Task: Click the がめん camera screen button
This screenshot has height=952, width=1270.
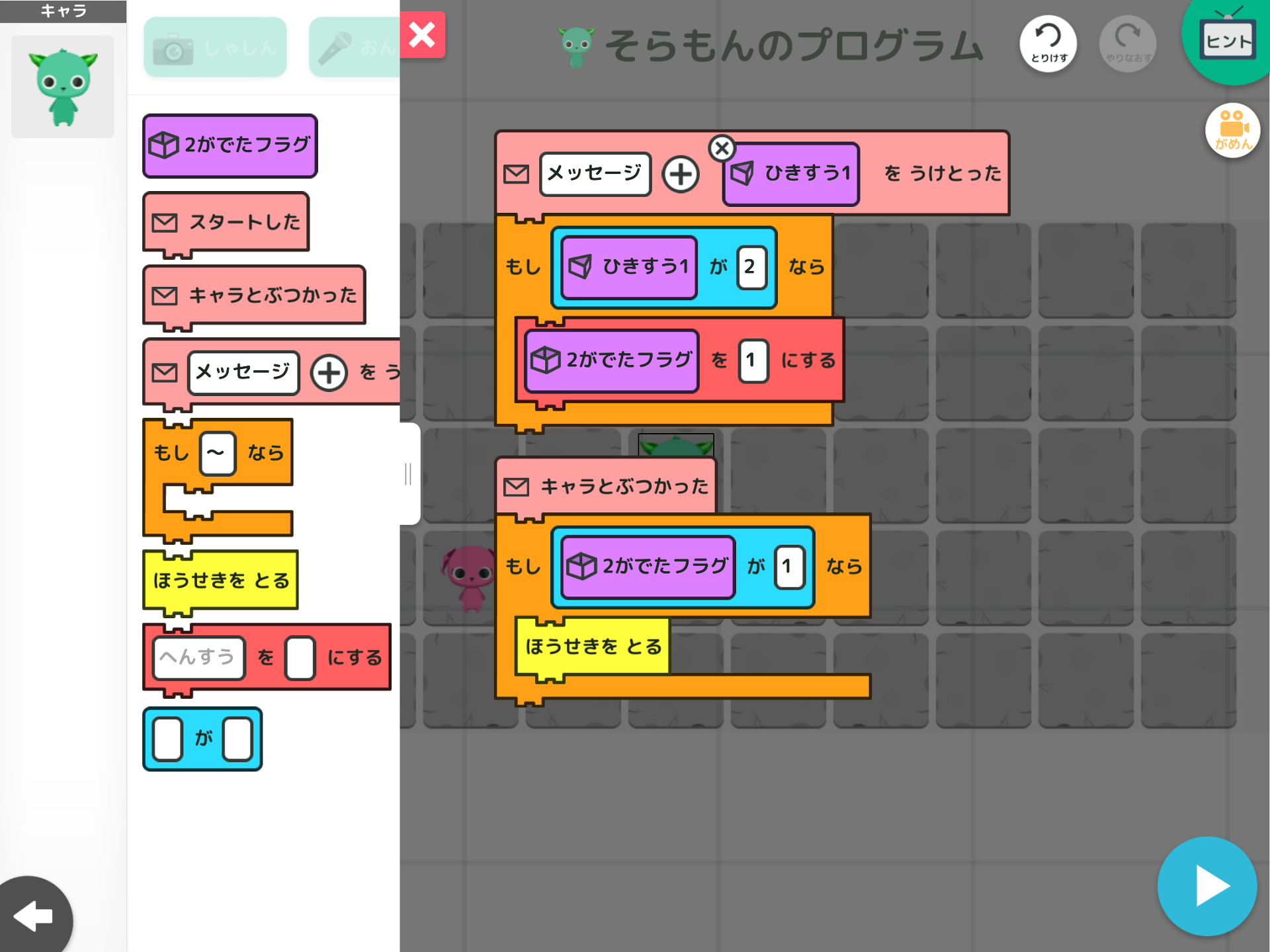Action: [1232, 130]
